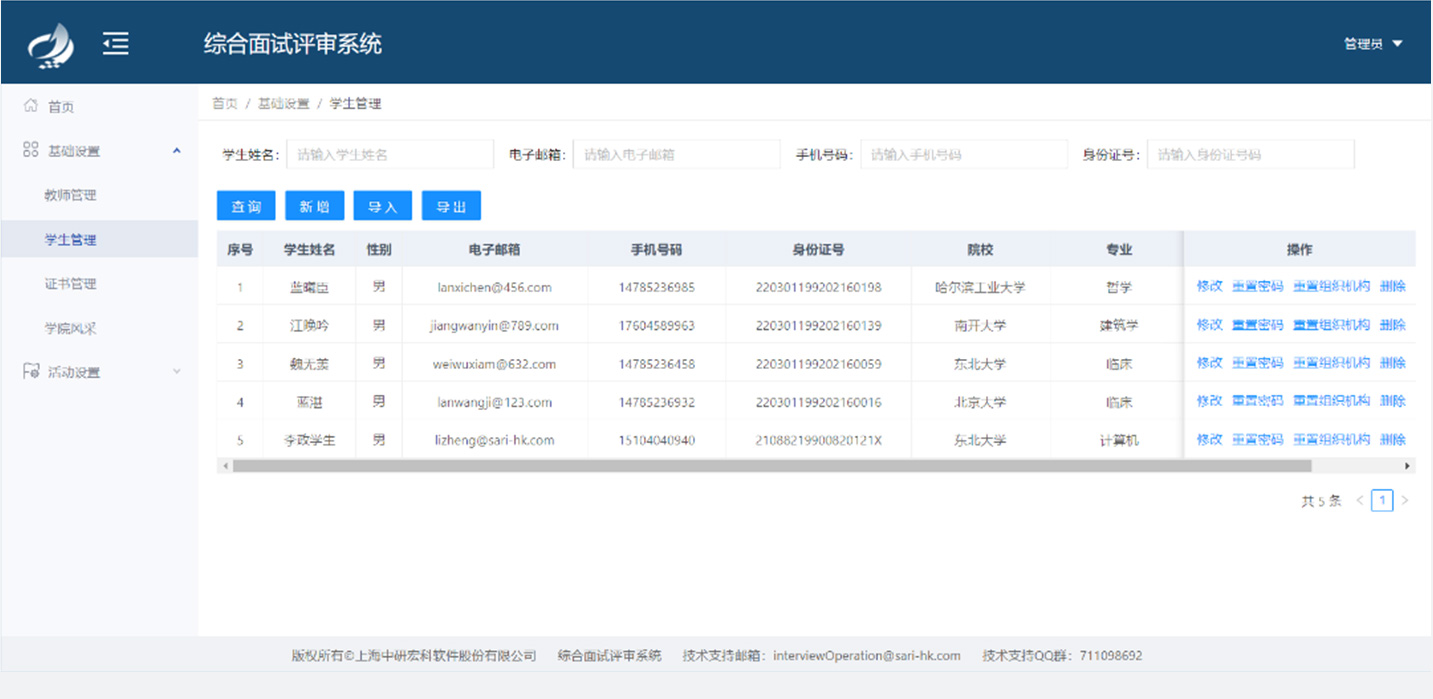The width and height of the screenshot is (1433, 699).
Task: Click the 身份证号 column header
Action: (x=818, y=249)
